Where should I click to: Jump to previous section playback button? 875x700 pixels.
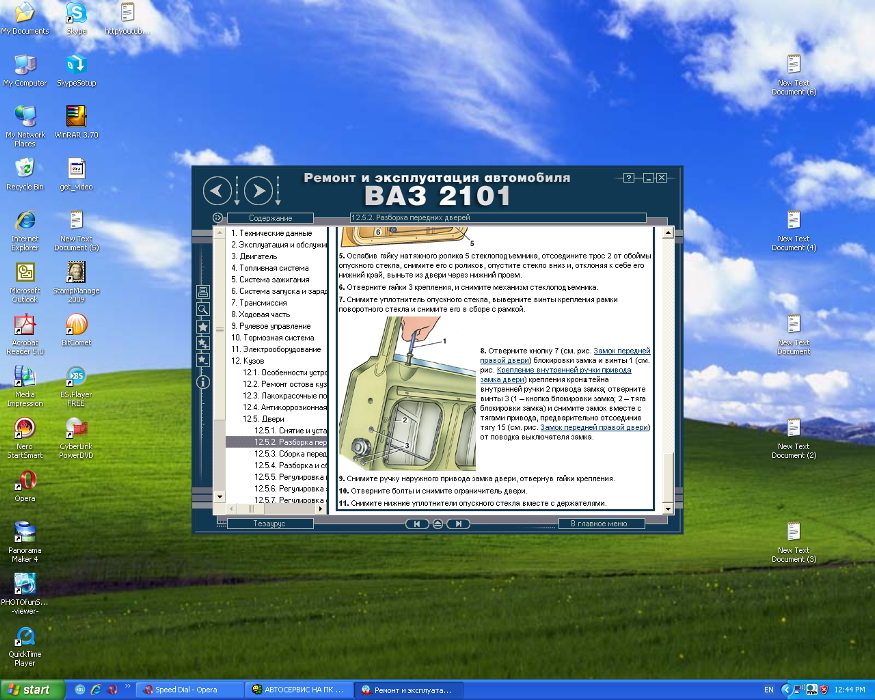pyautogui.click(x=416, y=524)
